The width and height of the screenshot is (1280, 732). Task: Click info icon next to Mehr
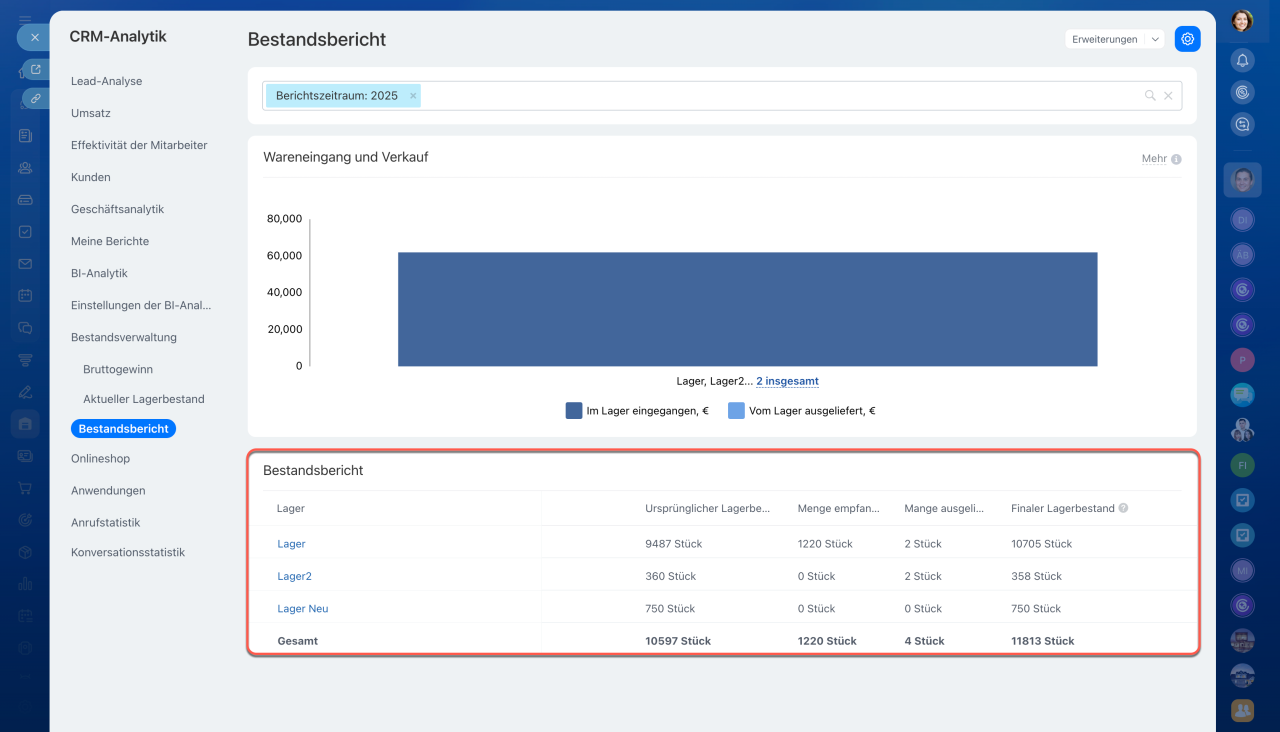(x=1176, y=159)
